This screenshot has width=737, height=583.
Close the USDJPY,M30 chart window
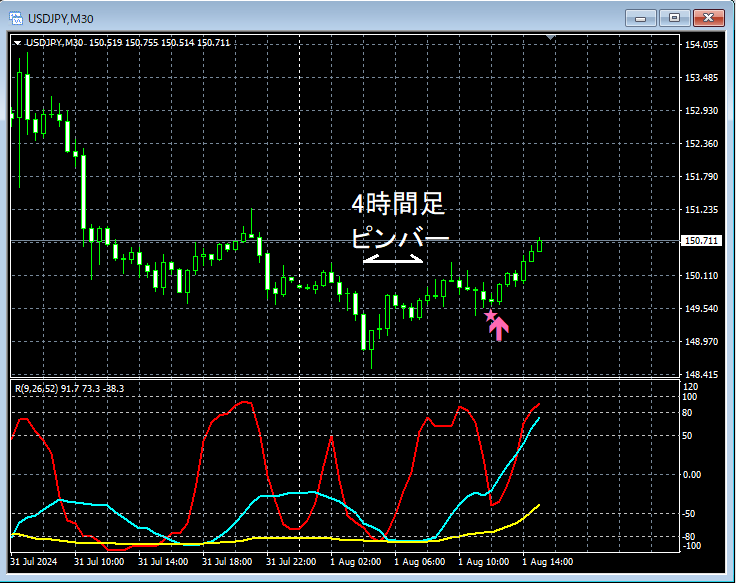[x=709, y=18]
